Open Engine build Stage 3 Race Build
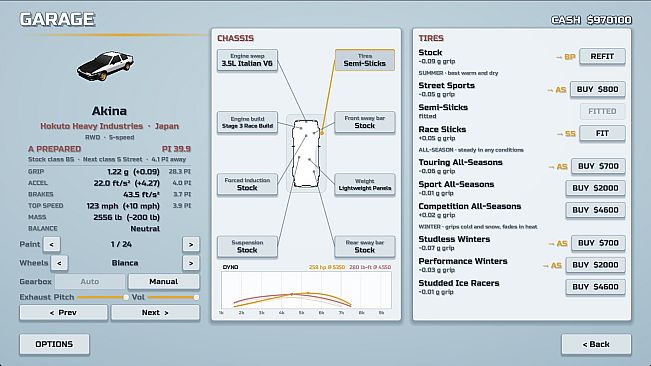The height and width of the screenshot is (366, 651). pyautogui.click(x=247, y=122)
